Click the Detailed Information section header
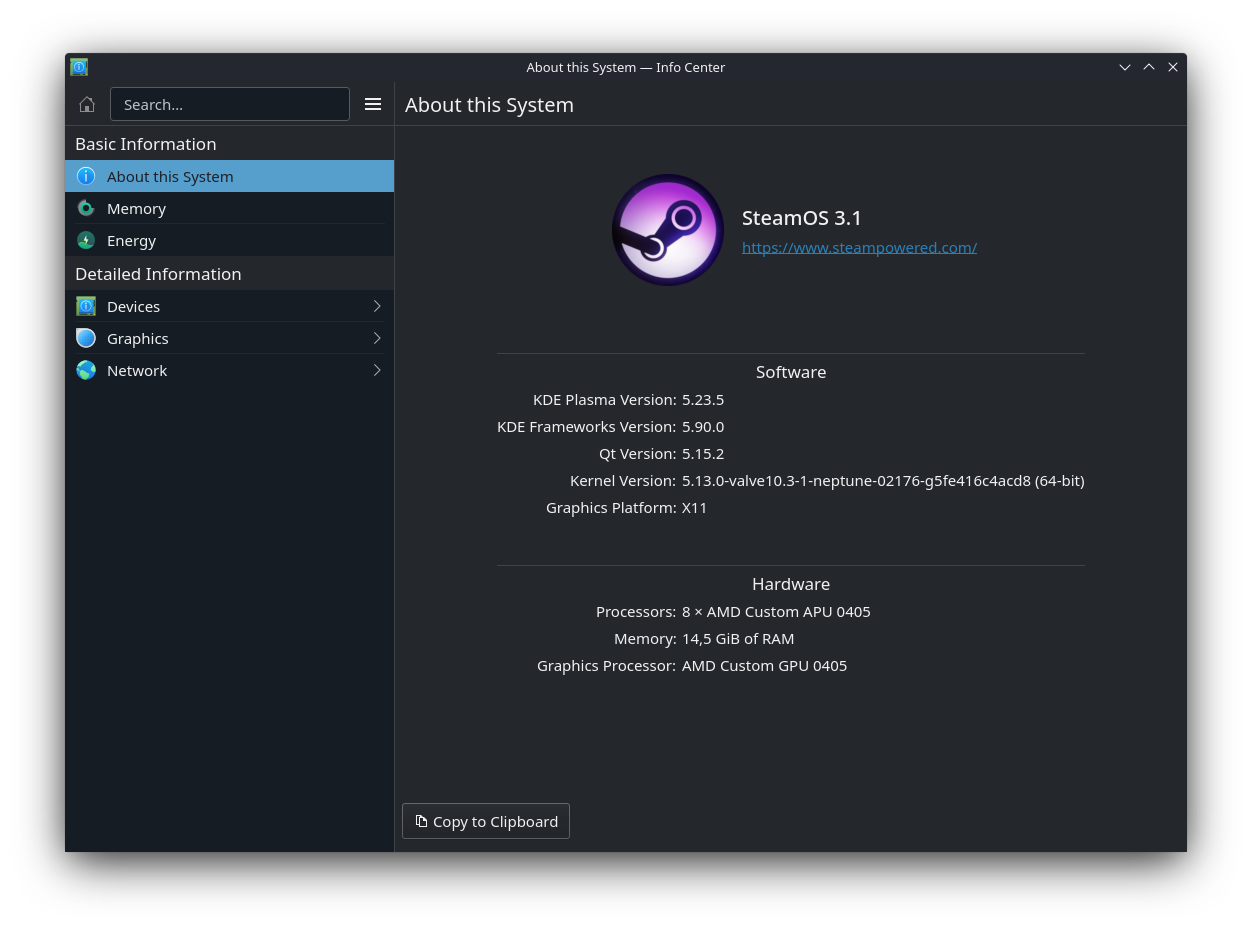 [158, 274]
